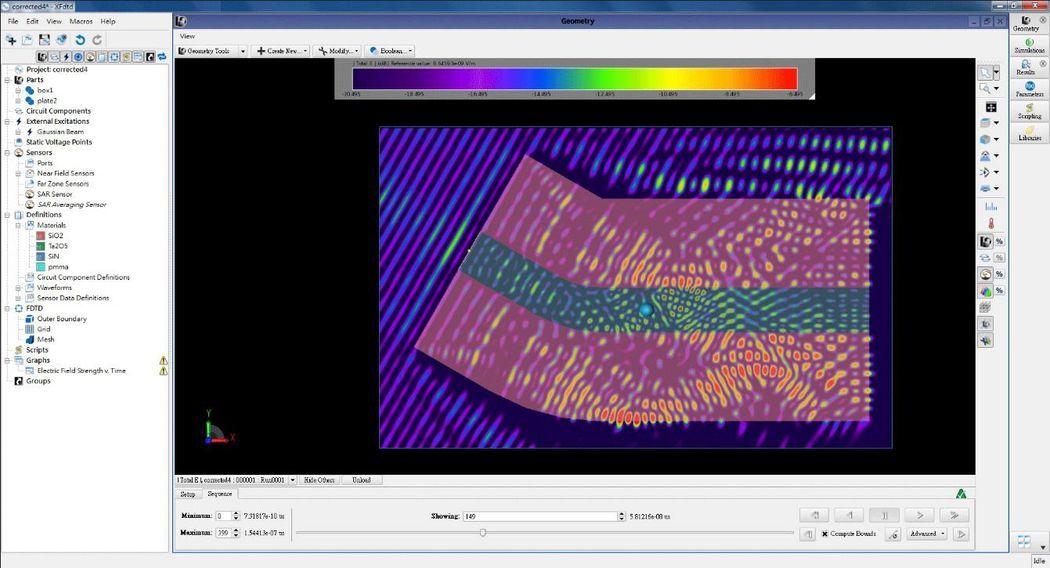Toggle circuit components visibility in the view toolbar
The width and height of the screenshot is (1050, 568).
pos(986,258)
